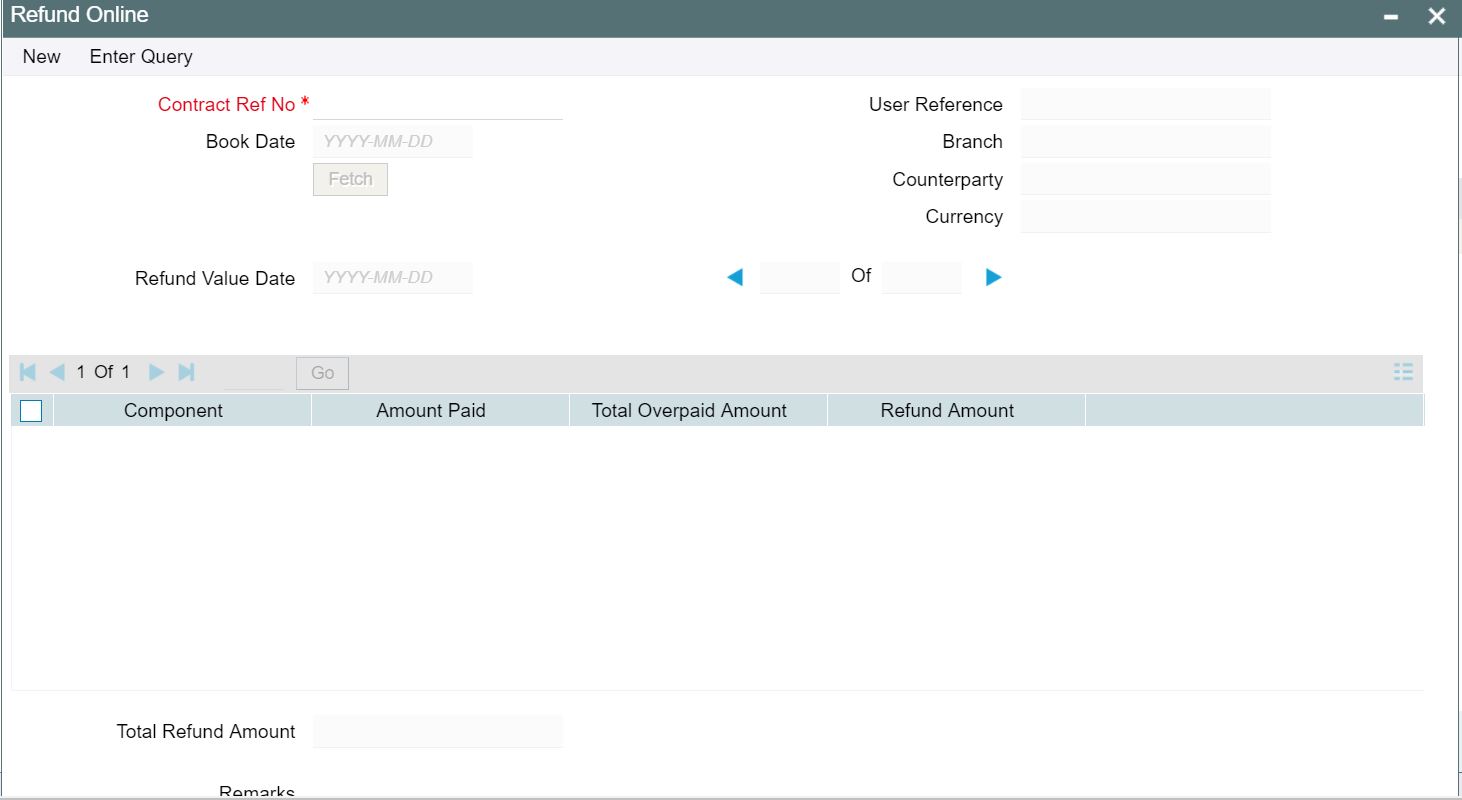
Task: Open the grid view options icon
Action: (1403, 372)
